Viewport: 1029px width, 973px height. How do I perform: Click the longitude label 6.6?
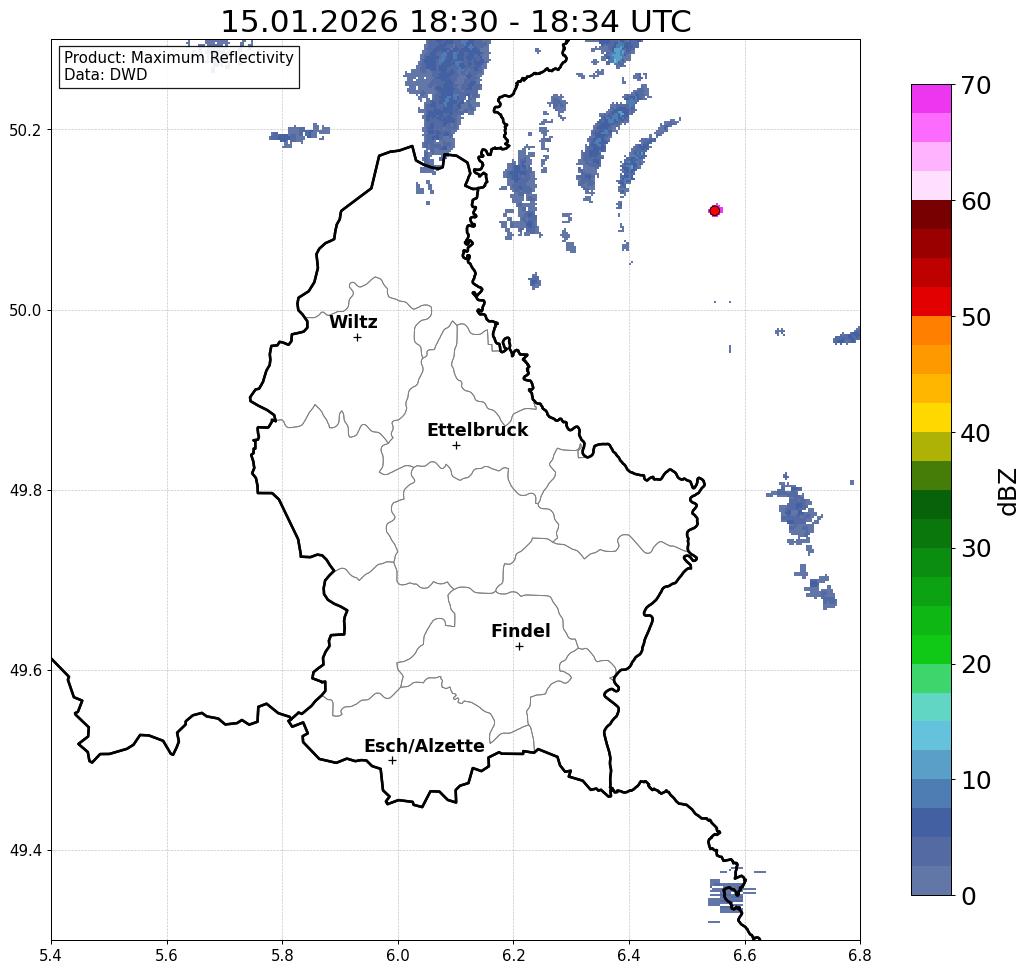point(744,955)
